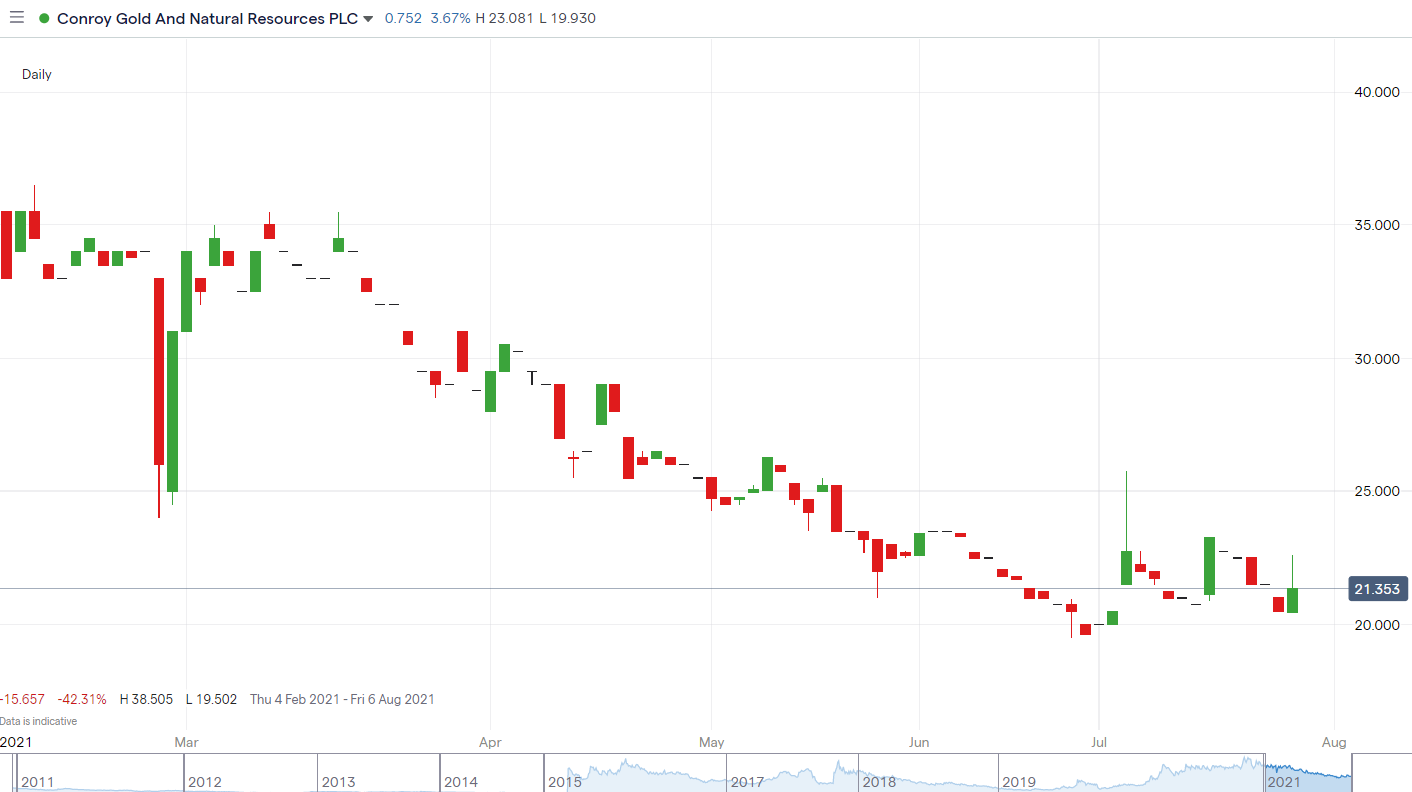The image size is (1412, 792).
Task: Select the 0.752 price change value
Action: point(403,18)
